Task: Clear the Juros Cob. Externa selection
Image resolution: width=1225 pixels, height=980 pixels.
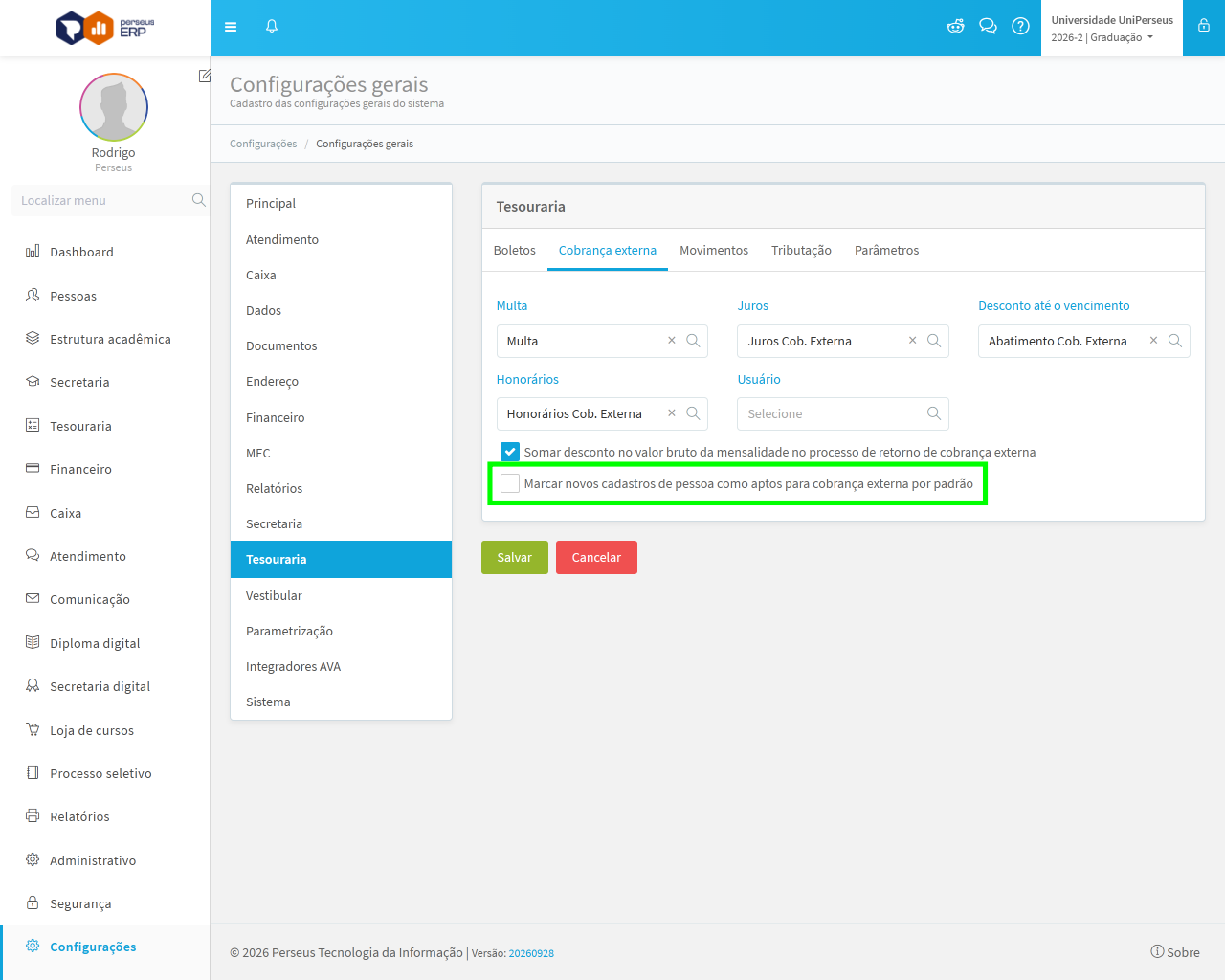Action: pos(912,341)
